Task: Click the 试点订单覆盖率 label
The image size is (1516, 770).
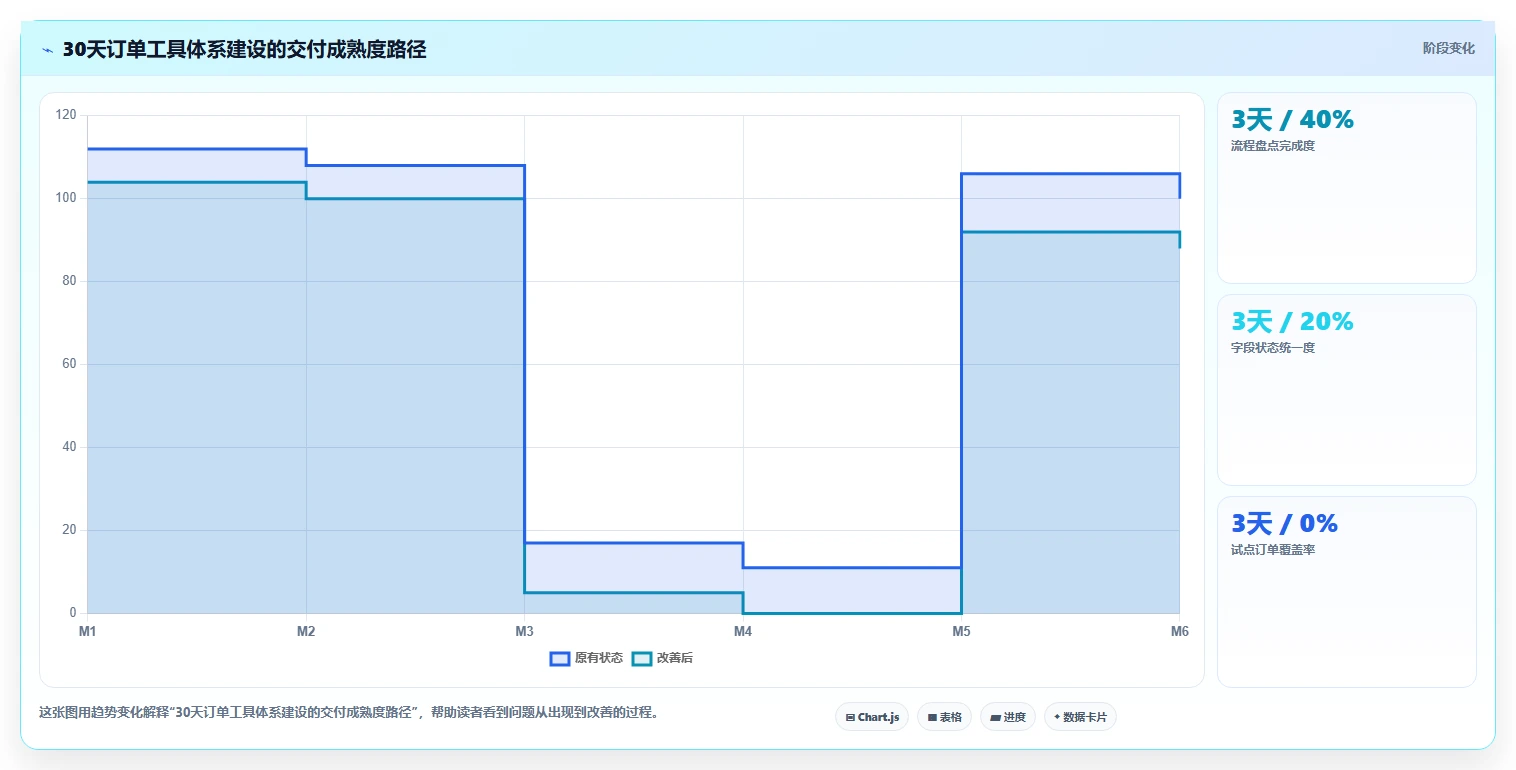Action: point(1272,550)
